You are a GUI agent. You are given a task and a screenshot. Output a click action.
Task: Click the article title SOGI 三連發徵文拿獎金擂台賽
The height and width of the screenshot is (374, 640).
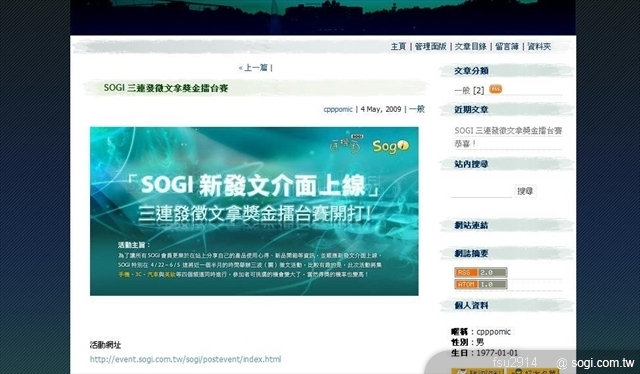[166, 88]
